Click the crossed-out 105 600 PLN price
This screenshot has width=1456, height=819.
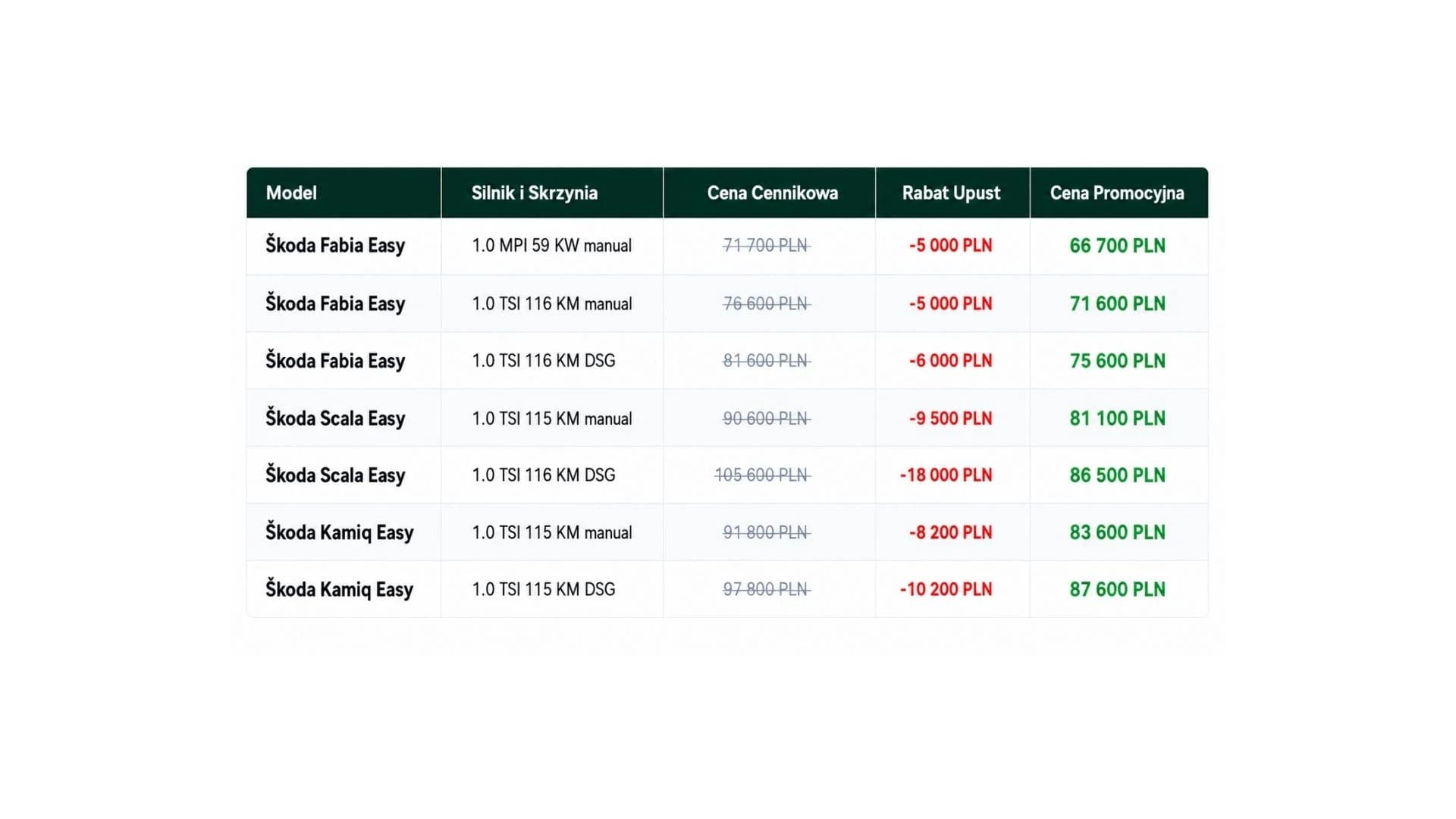pos(762,475)
